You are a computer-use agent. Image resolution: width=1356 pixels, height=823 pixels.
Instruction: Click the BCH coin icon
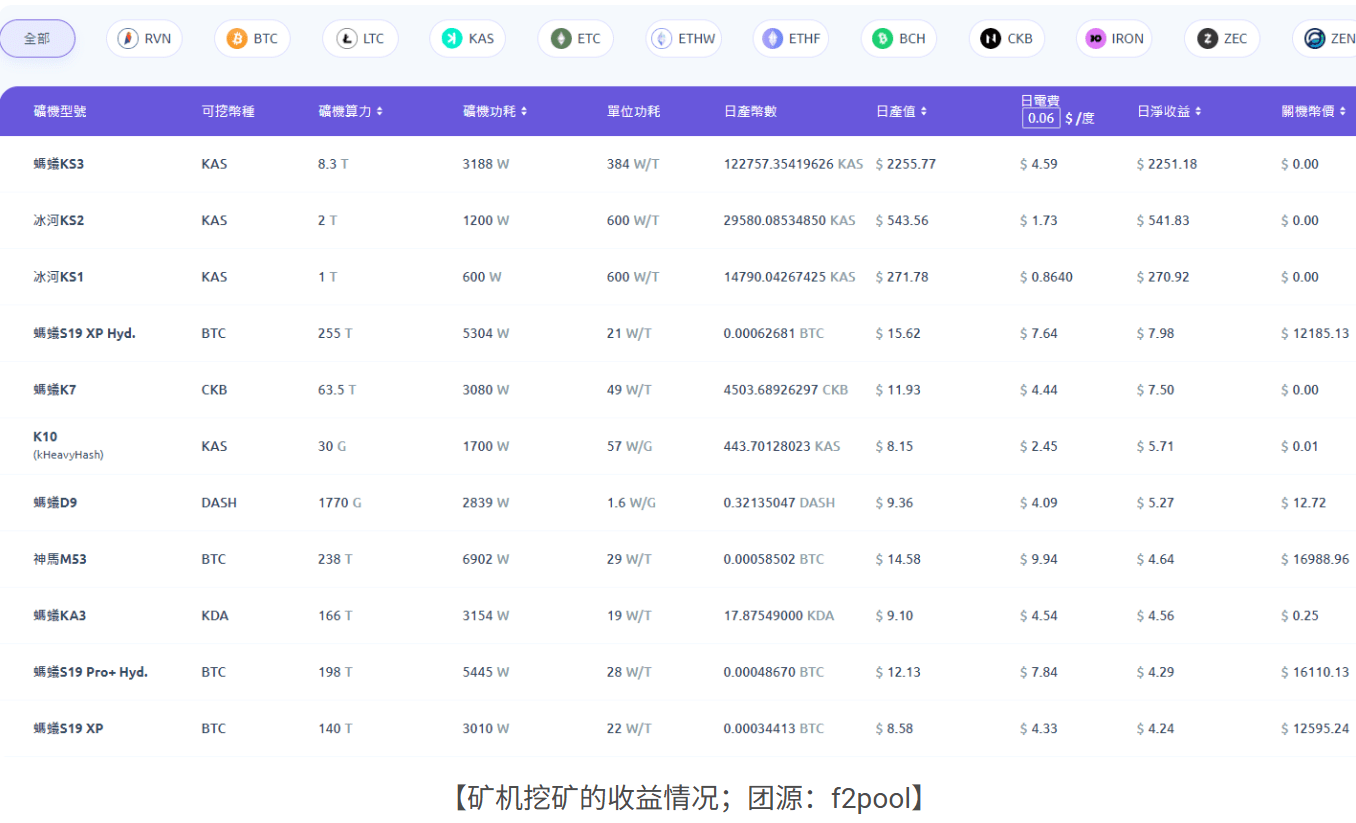pyautogui.click(x=882, y=39)
